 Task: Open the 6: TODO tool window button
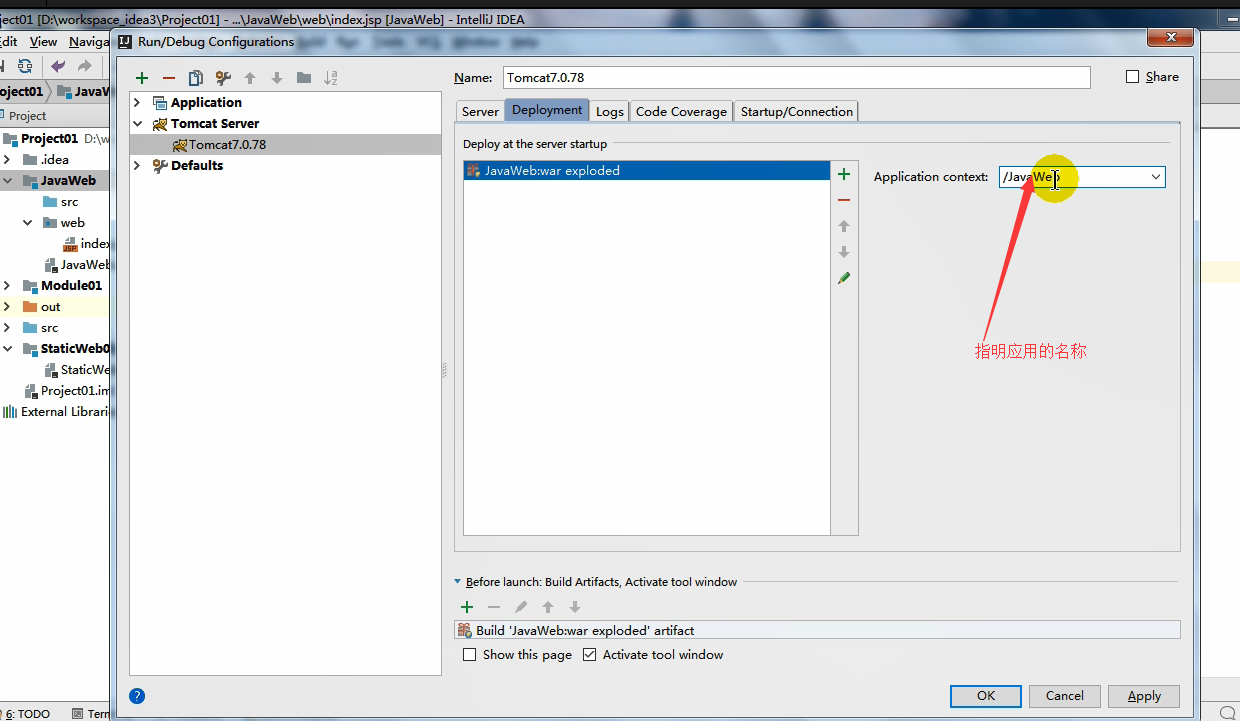pos(26,714)
